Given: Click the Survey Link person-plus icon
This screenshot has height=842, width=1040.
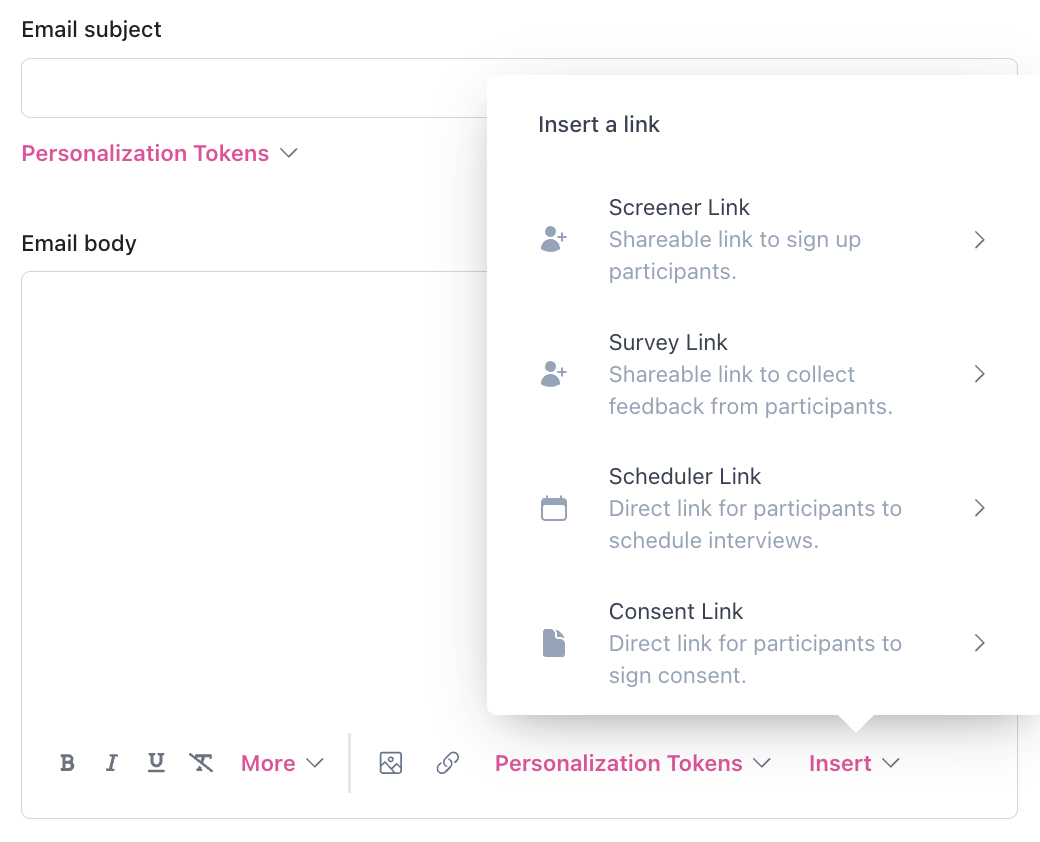Looking at the screenshot, I should click(x=553, y=374).
